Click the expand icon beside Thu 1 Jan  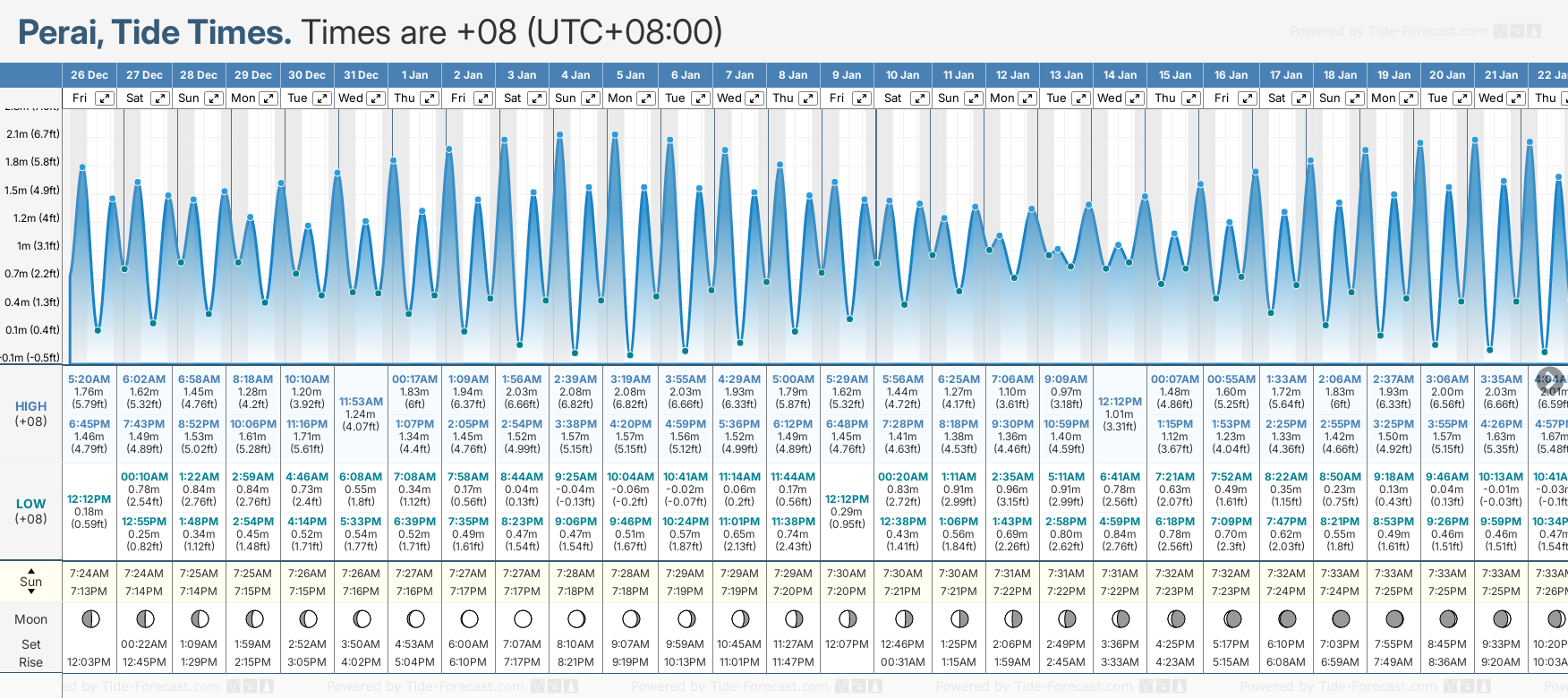pyautogui.click(x=430, y=98)
